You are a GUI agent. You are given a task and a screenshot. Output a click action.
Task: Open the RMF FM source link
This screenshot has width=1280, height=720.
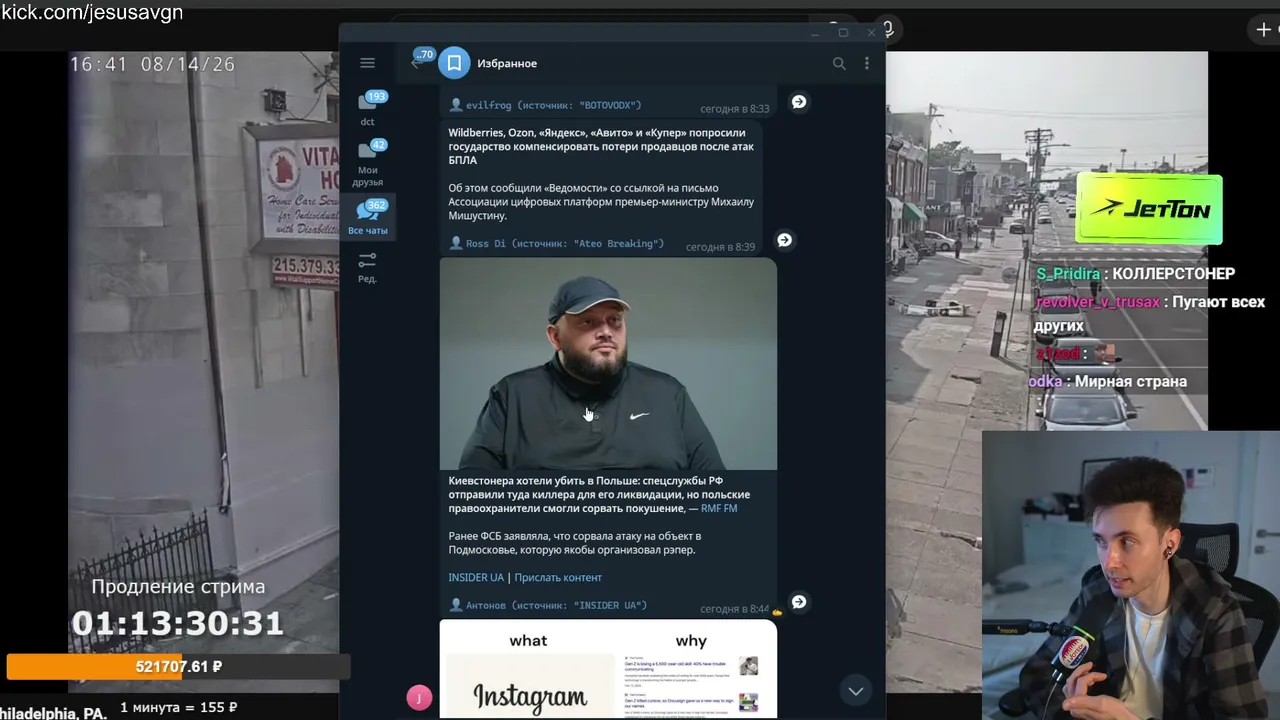tap(719, 508)
